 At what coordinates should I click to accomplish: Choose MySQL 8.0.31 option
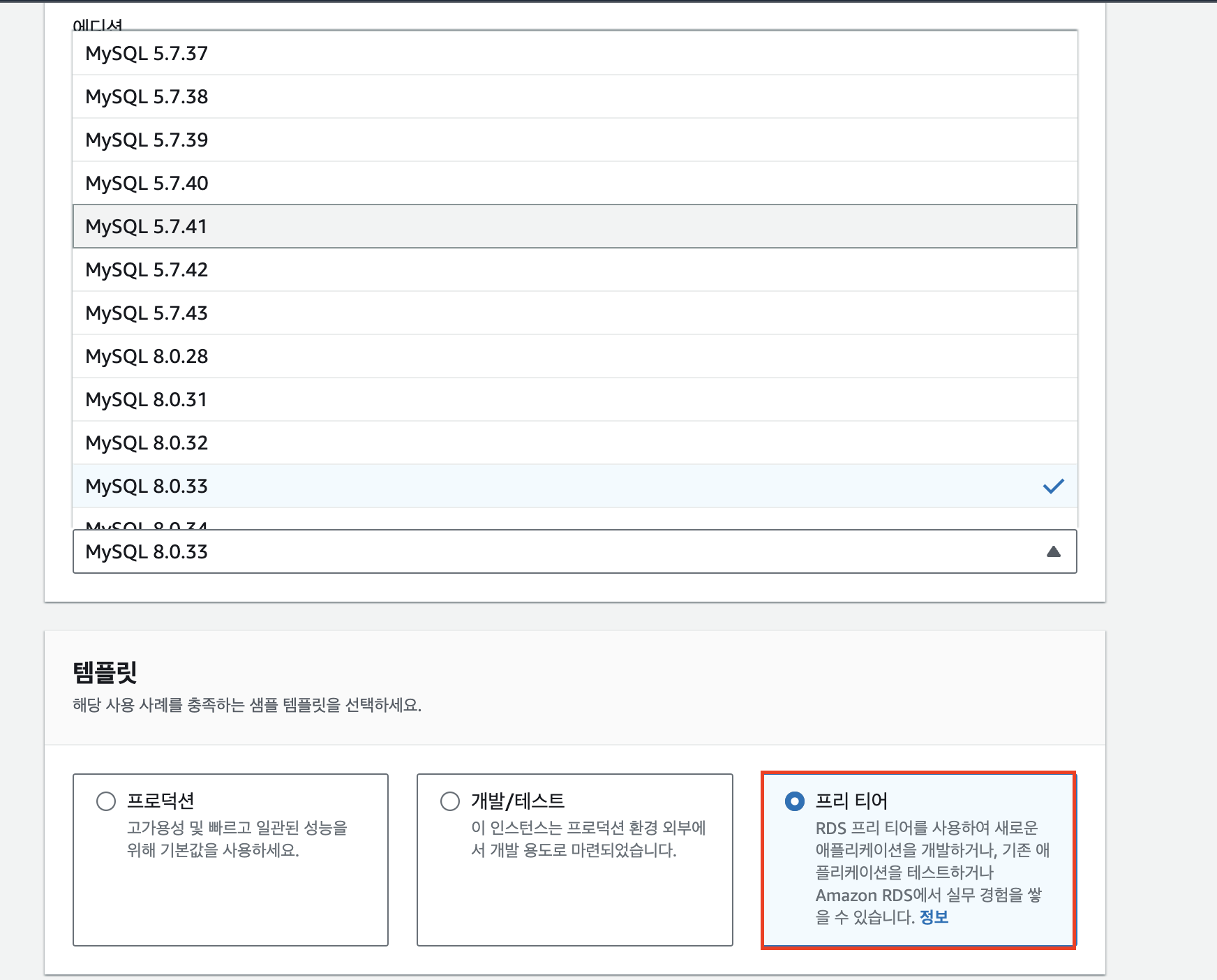(x=574, y=399)
